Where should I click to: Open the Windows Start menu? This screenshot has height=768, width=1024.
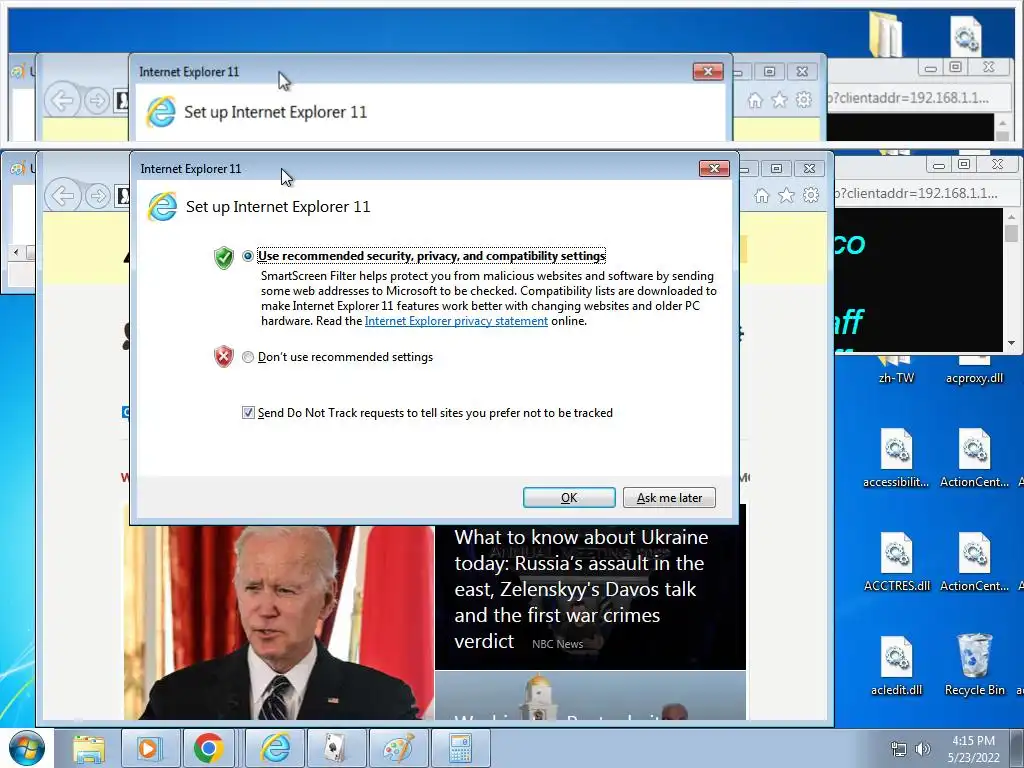(x=26, y=748)
